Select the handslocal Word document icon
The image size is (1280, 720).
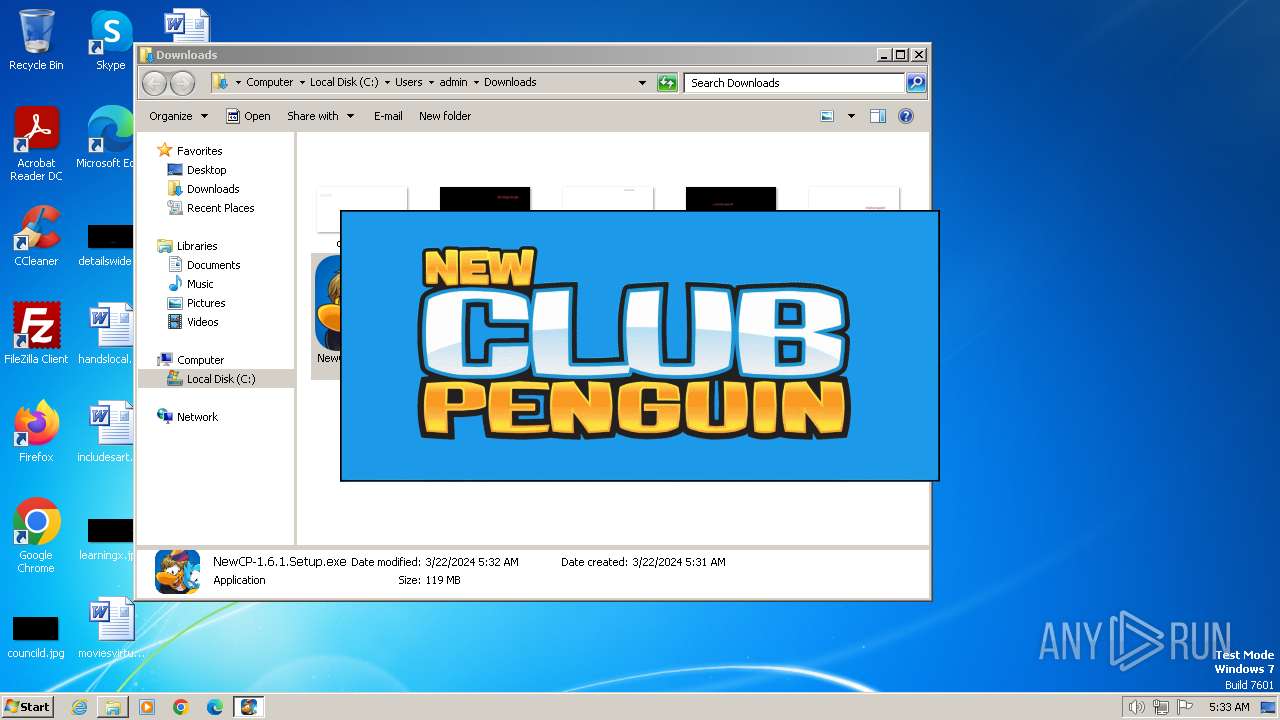pos(106,334)
